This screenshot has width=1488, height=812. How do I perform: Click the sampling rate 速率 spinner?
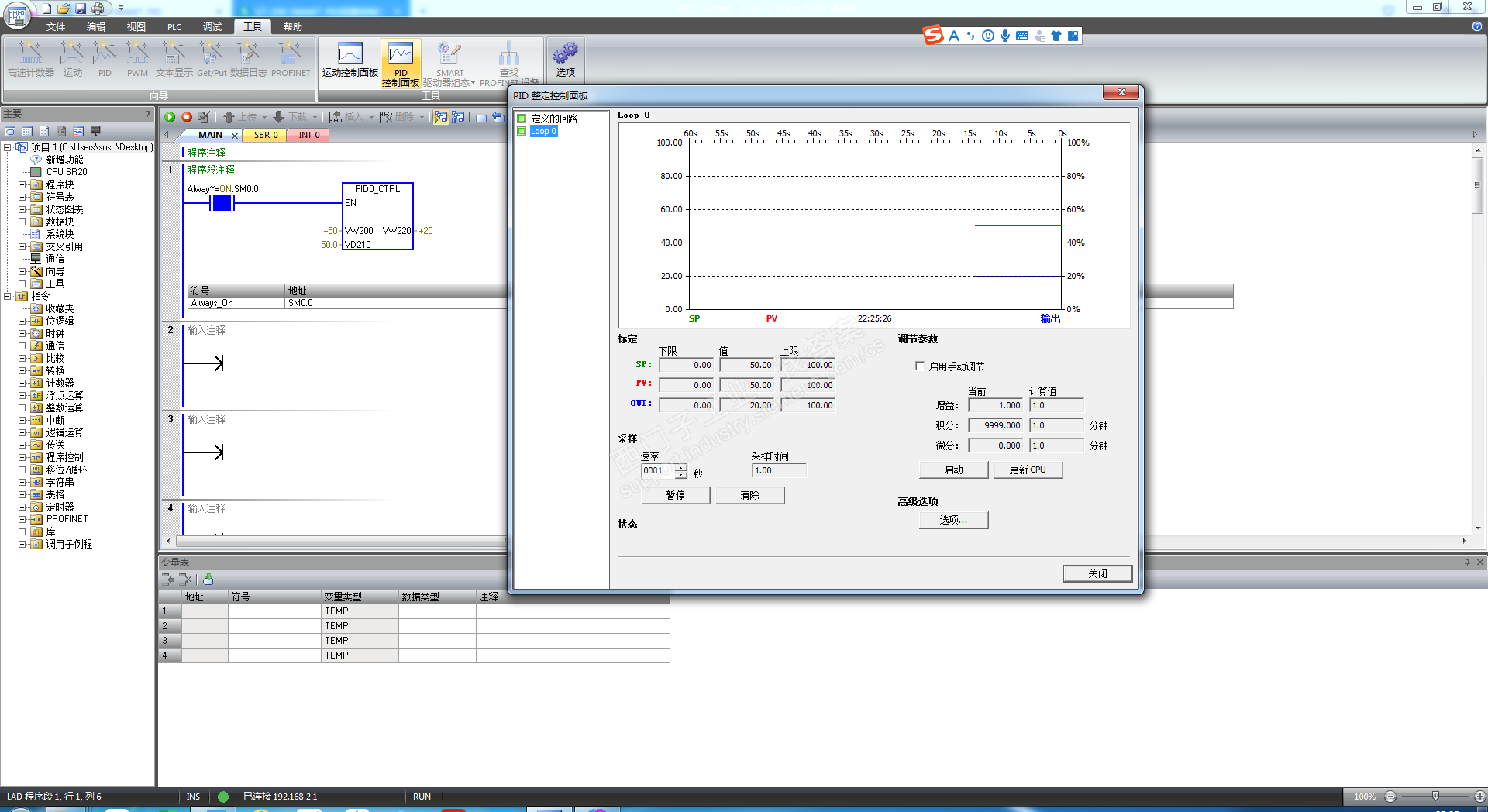680,470
